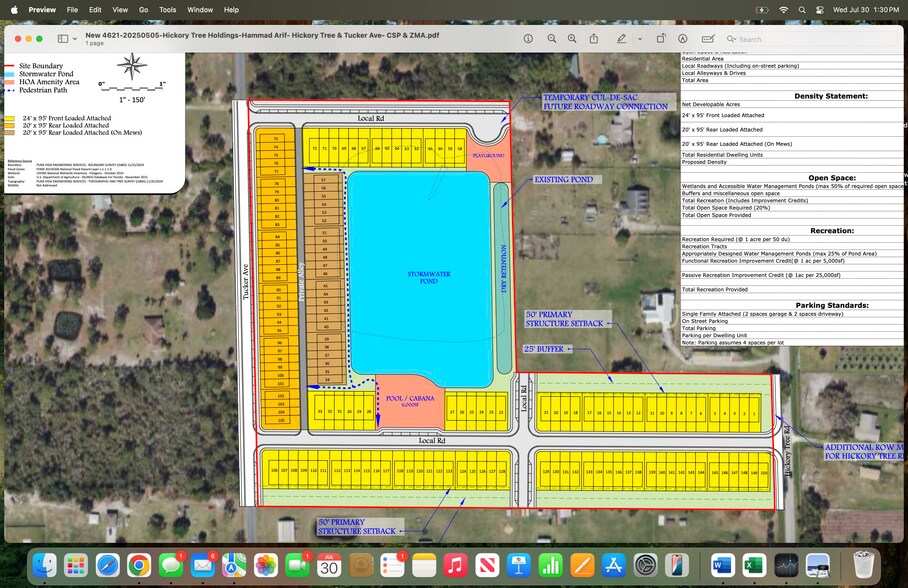Open the Tools menu
Image resolution: width=908 pixels, height=588 pixels.
pos(167,9)
